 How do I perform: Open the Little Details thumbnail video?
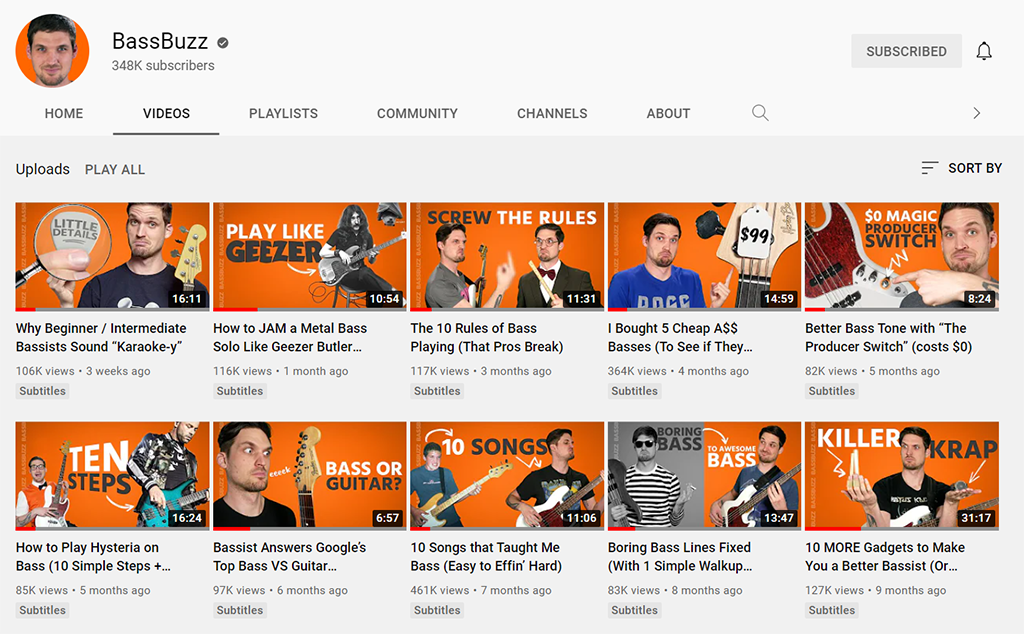click(112, 255)
